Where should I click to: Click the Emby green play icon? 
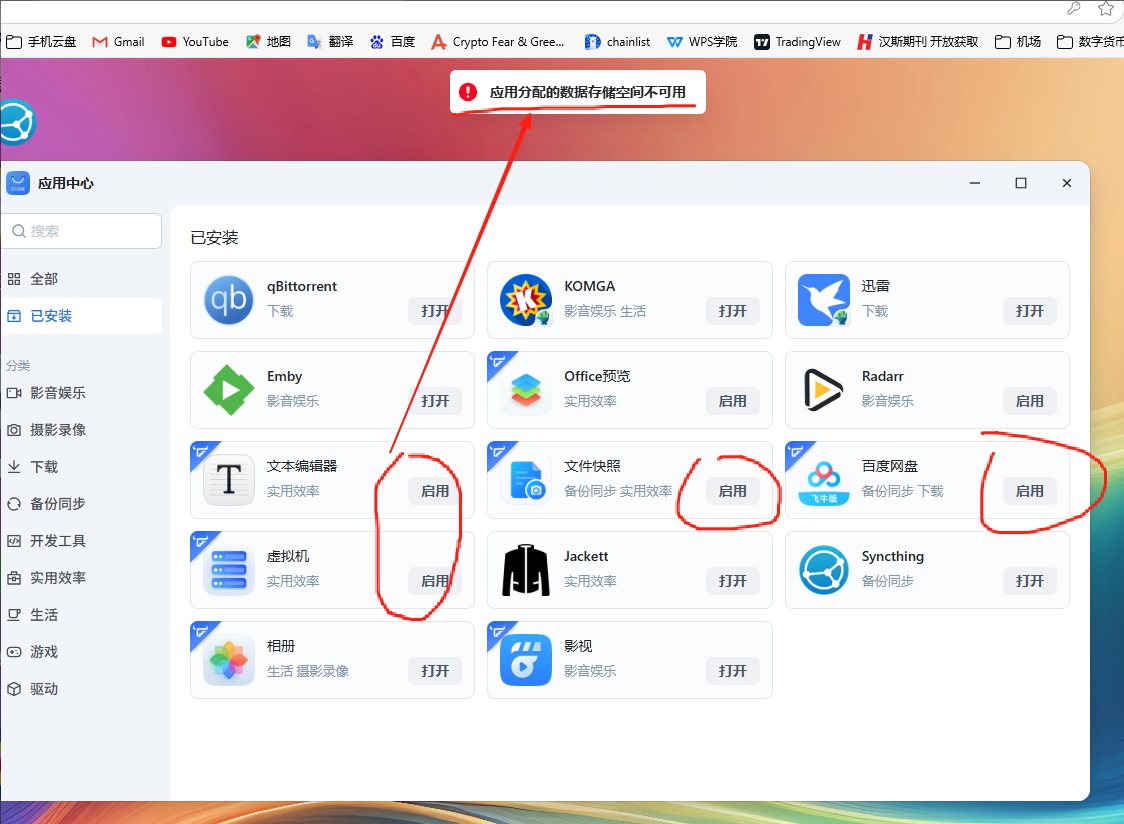tap(229, 390)
